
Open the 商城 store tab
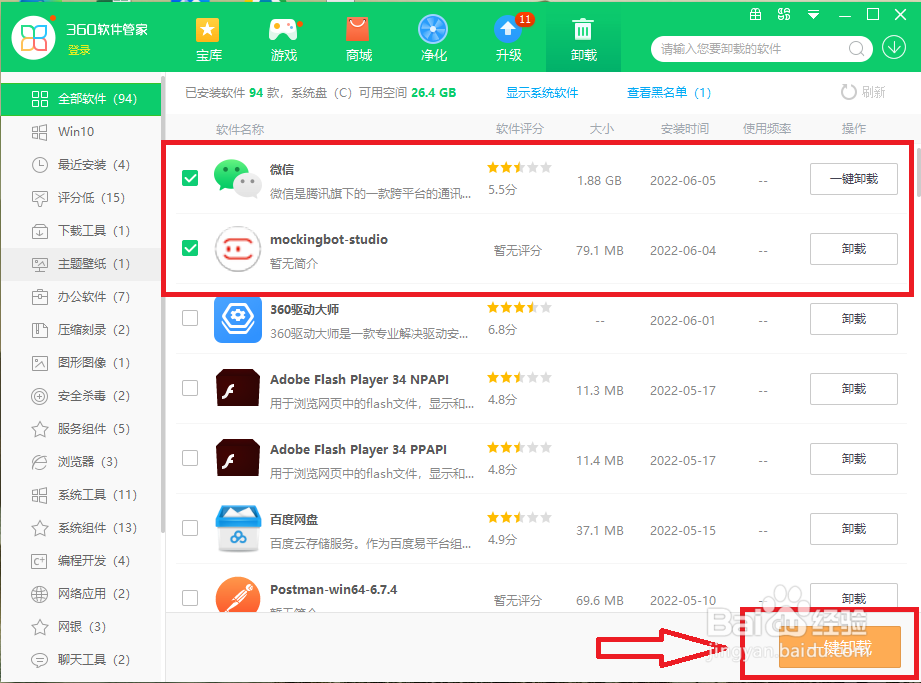(x=358, y=39)
